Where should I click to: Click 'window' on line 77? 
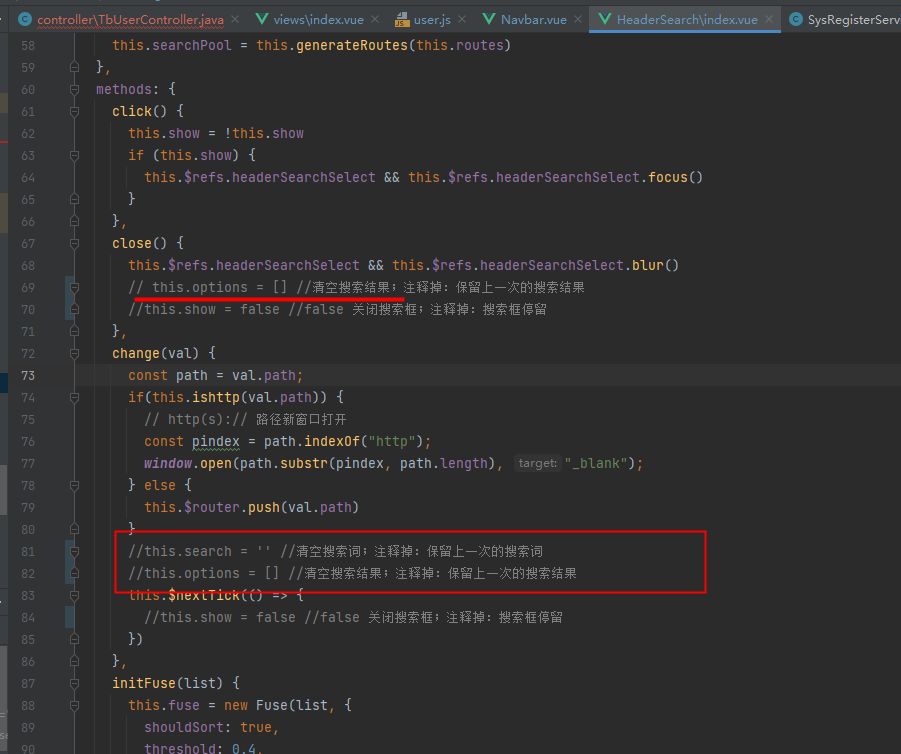click(168, 463)
